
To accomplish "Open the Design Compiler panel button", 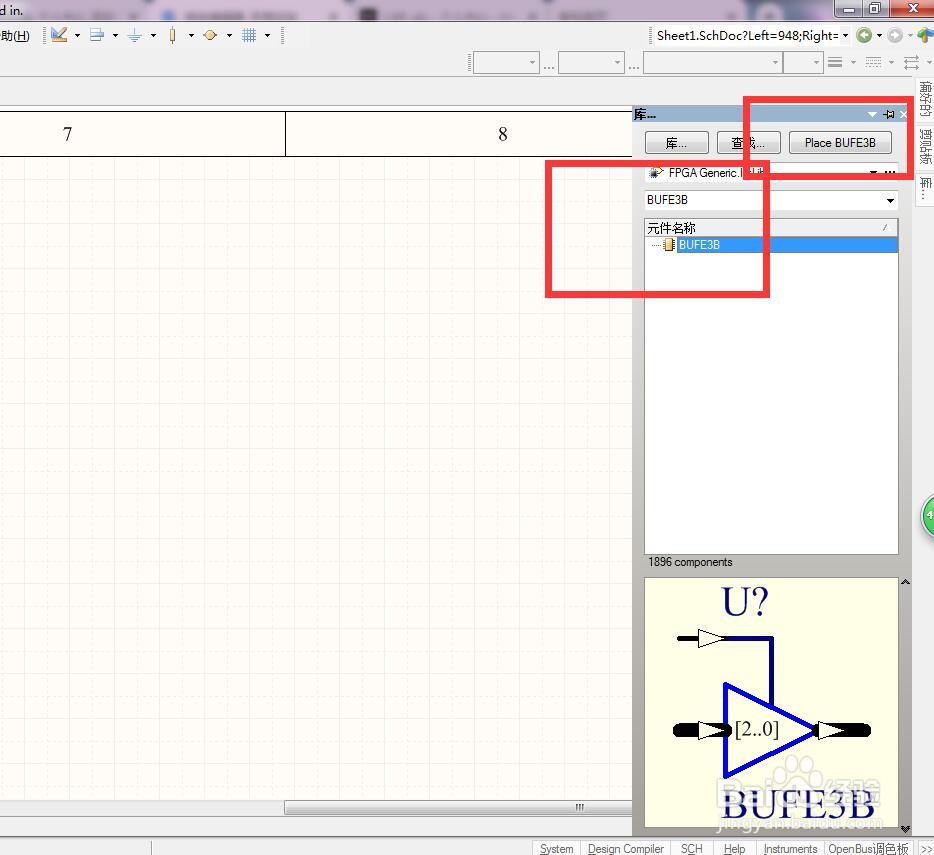I will 625,848.
